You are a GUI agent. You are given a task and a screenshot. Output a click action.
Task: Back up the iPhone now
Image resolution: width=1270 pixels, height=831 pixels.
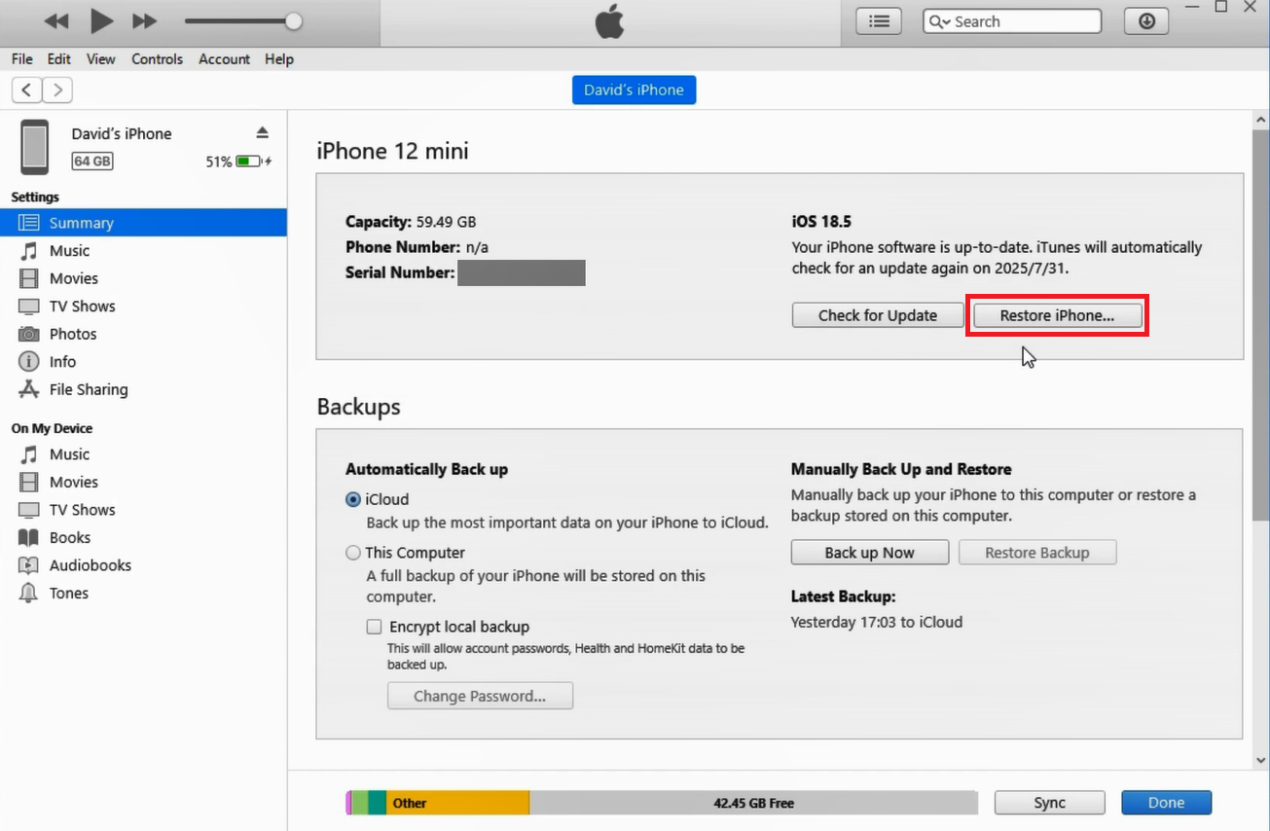pyautogui.click(x=869, y=552)
